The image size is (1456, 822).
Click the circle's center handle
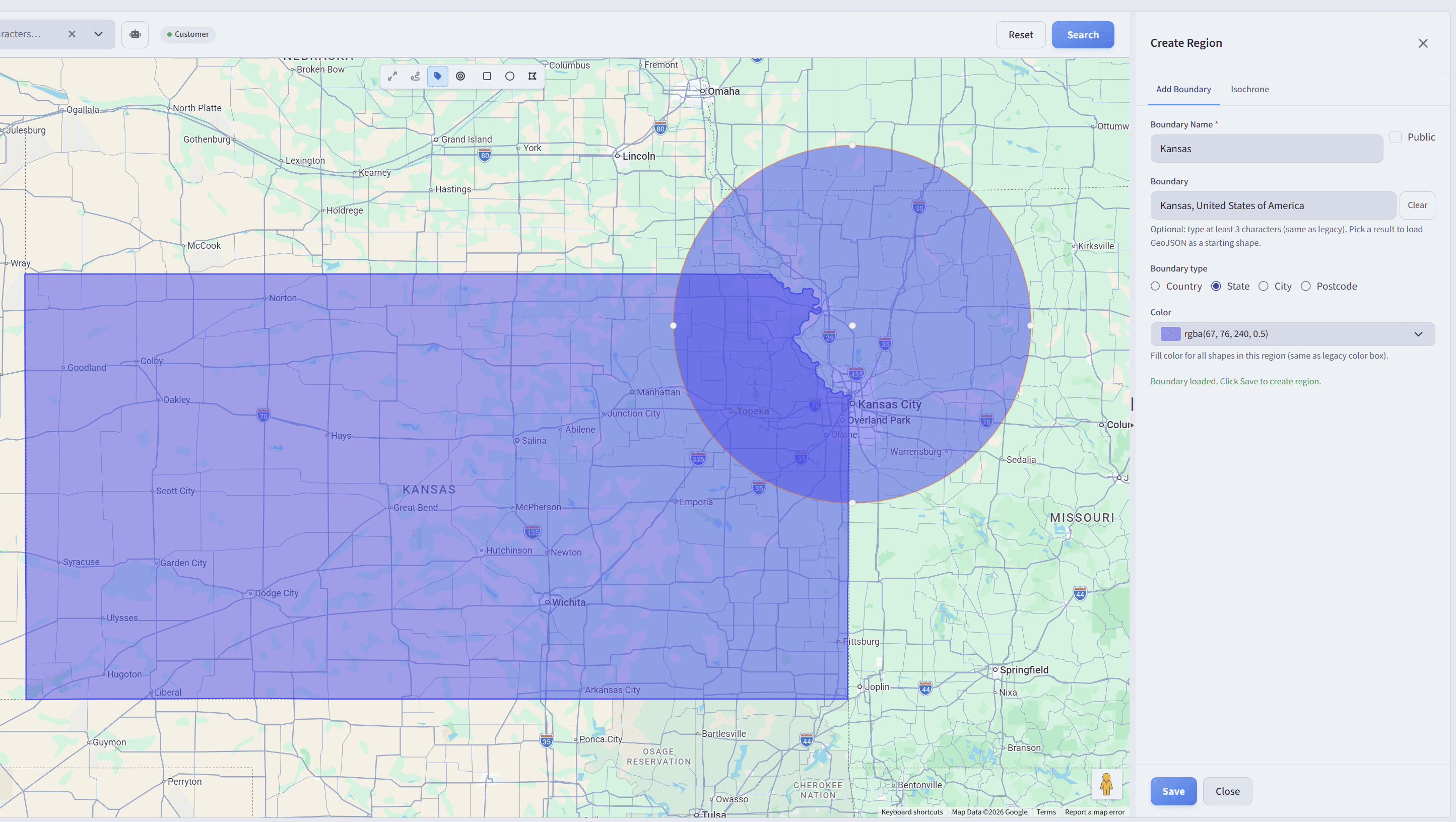[x=852, y=325]
